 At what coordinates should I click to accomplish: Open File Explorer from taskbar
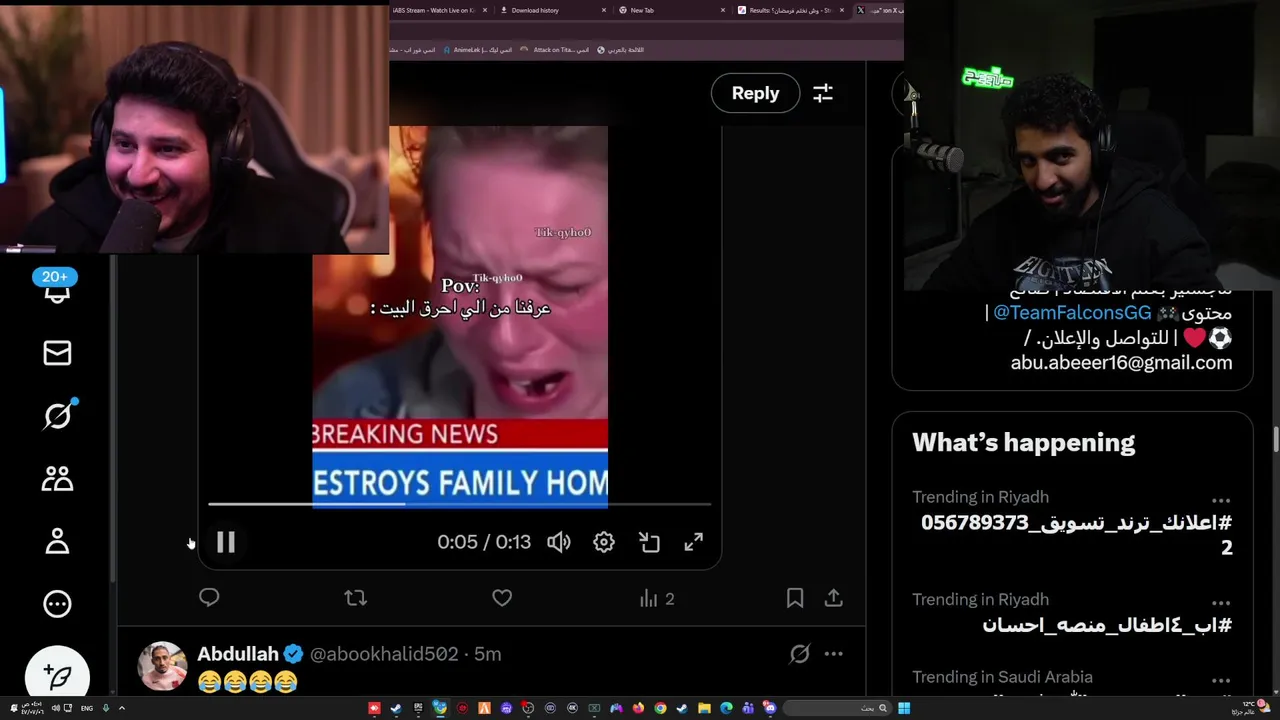coord(704,708)
